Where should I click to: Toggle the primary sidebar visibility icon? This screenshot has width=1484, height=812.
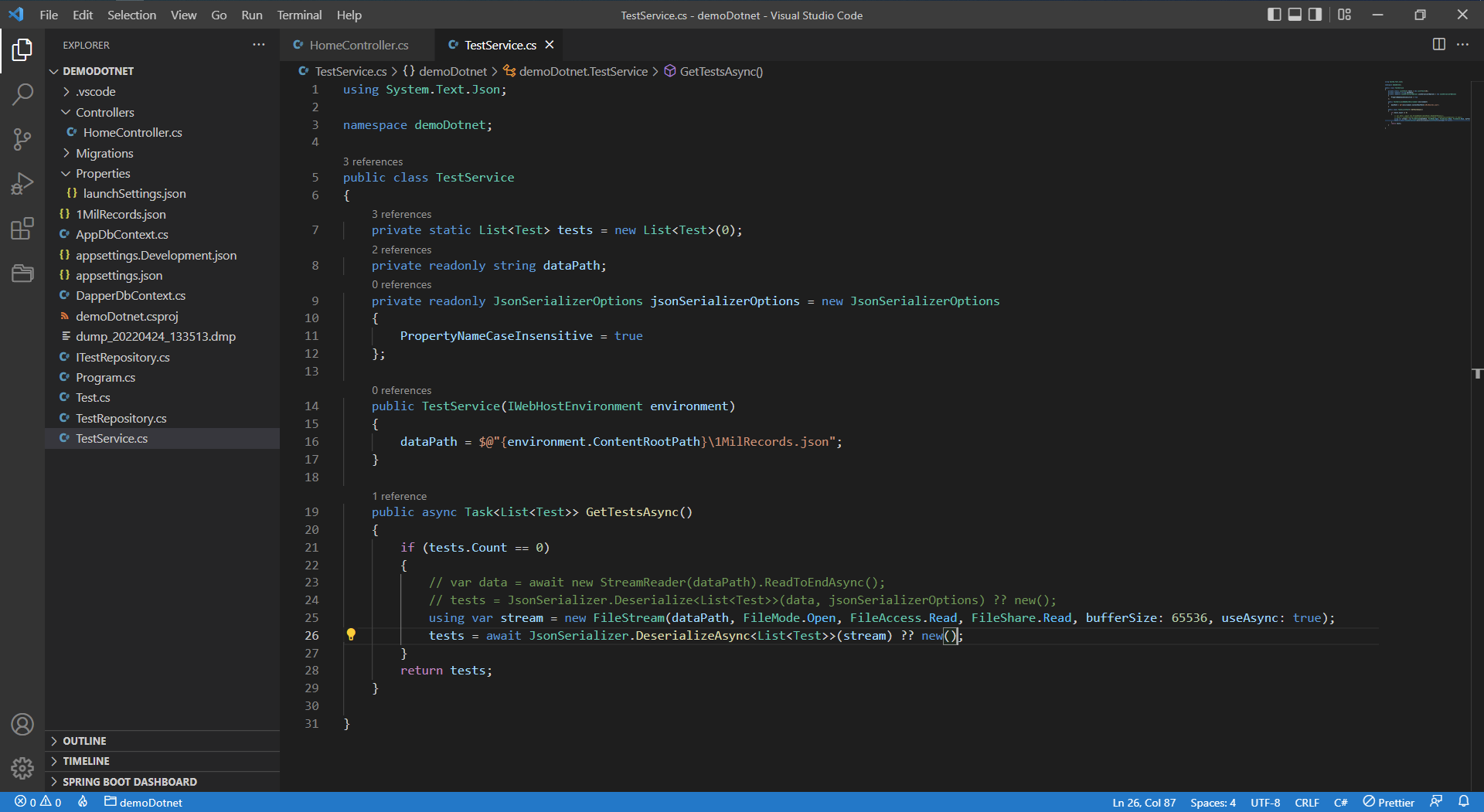tap(1274, 15)
